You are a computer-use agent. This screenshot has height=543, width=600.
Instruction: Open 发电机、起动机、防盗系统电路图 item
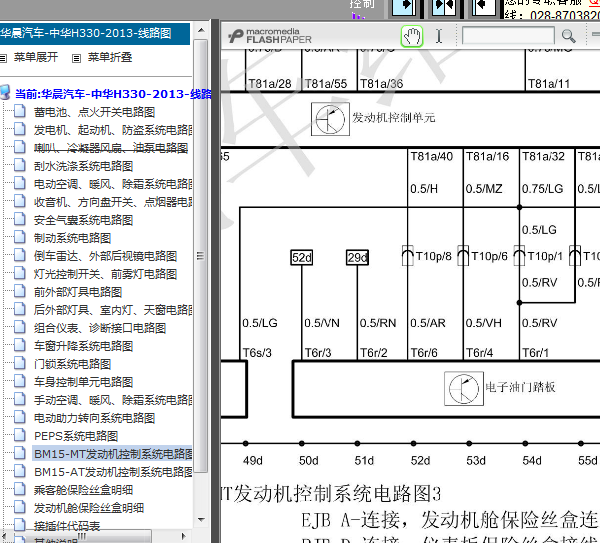(x=113, y=130)
